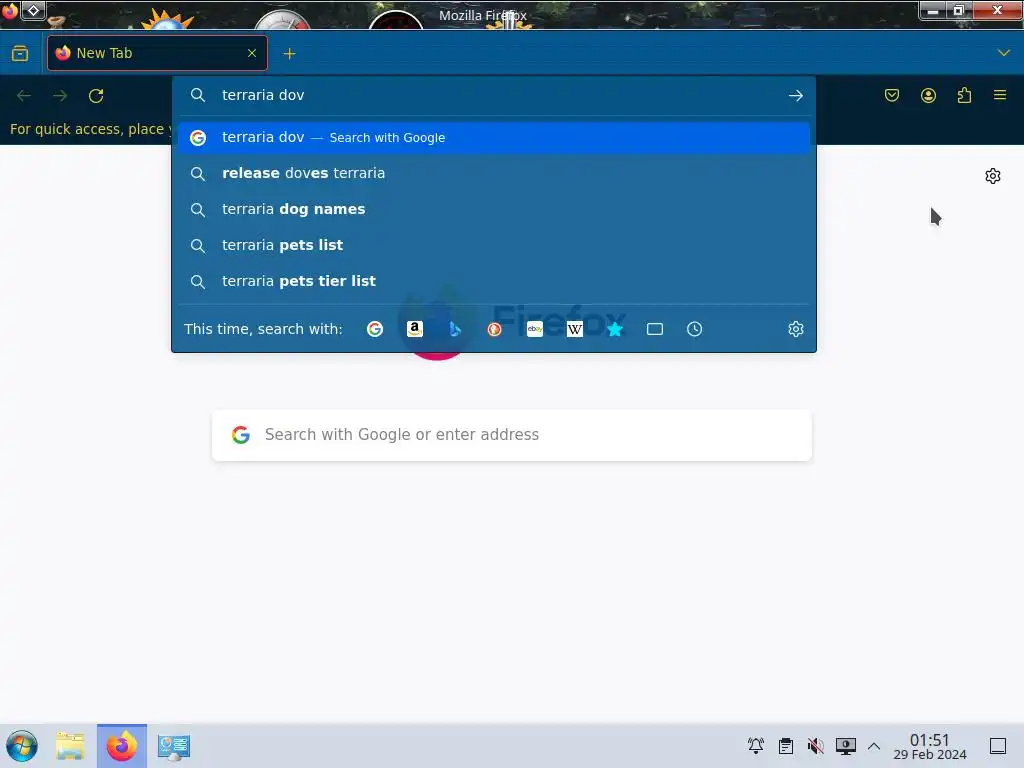The width and height of the screenshot is (1024, 768).
Task: Go forward one page
Action: click(60, 96)
